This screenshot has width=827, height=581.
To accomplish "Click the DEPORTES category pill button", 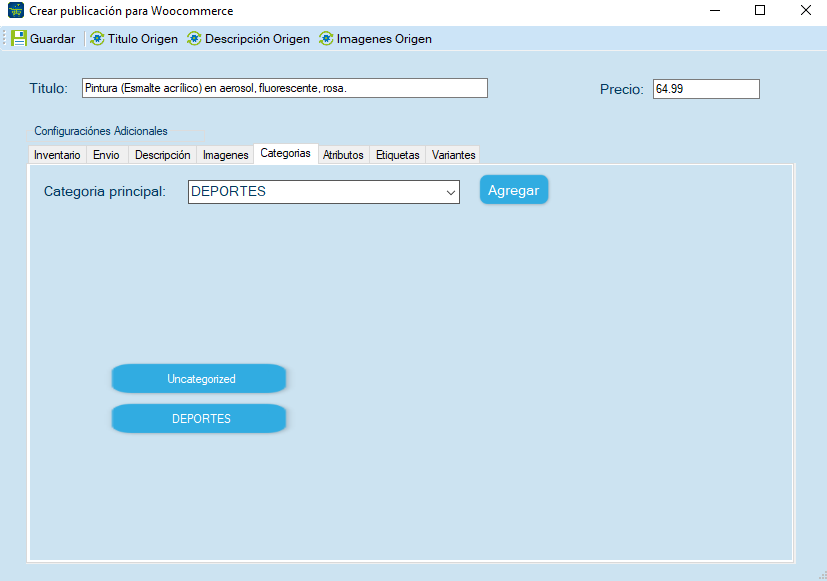I will (199, 419).
